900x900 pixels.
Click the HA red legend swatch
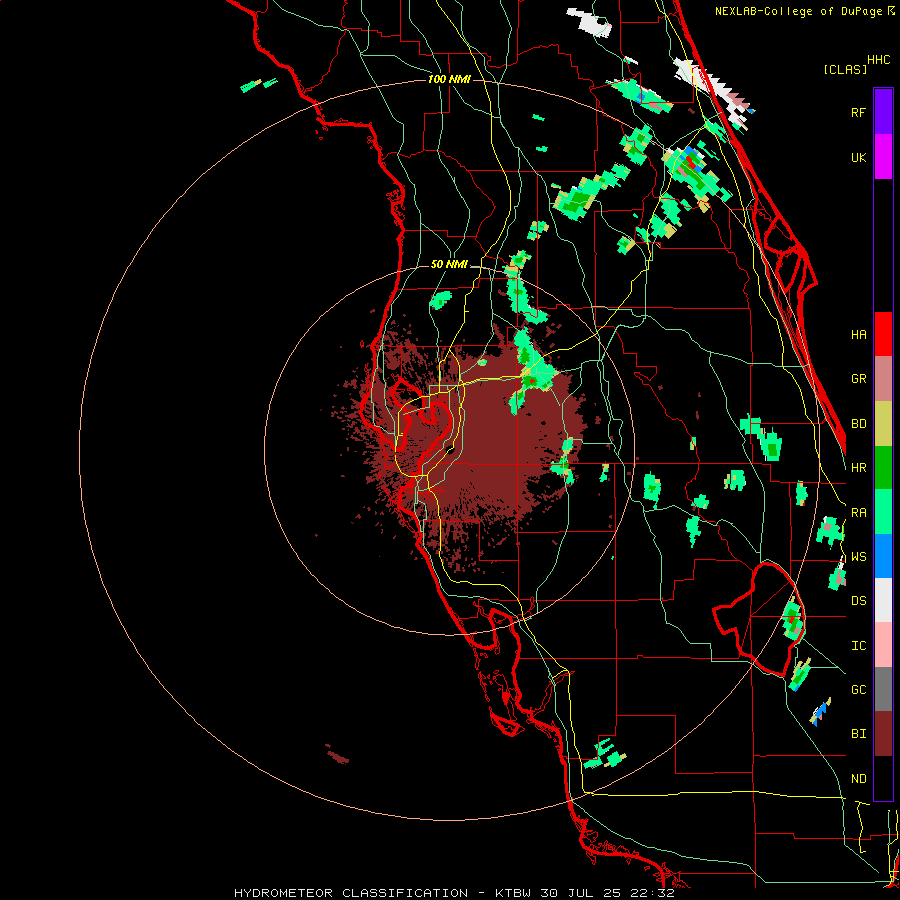883,334
